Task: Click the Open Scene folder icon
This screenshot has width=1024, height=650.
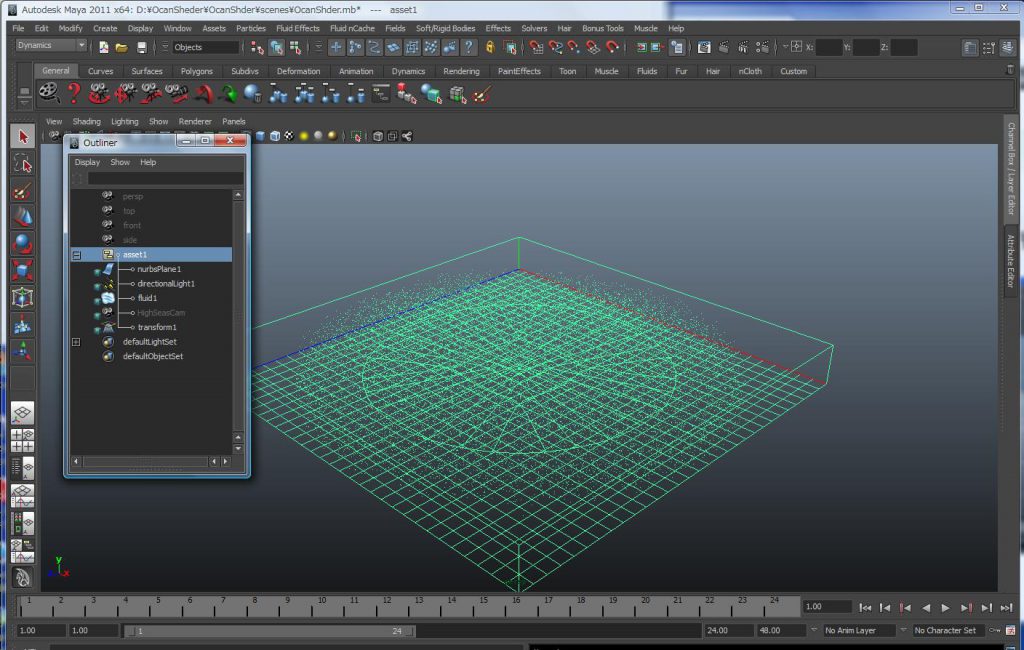Action: click(121, 47)
